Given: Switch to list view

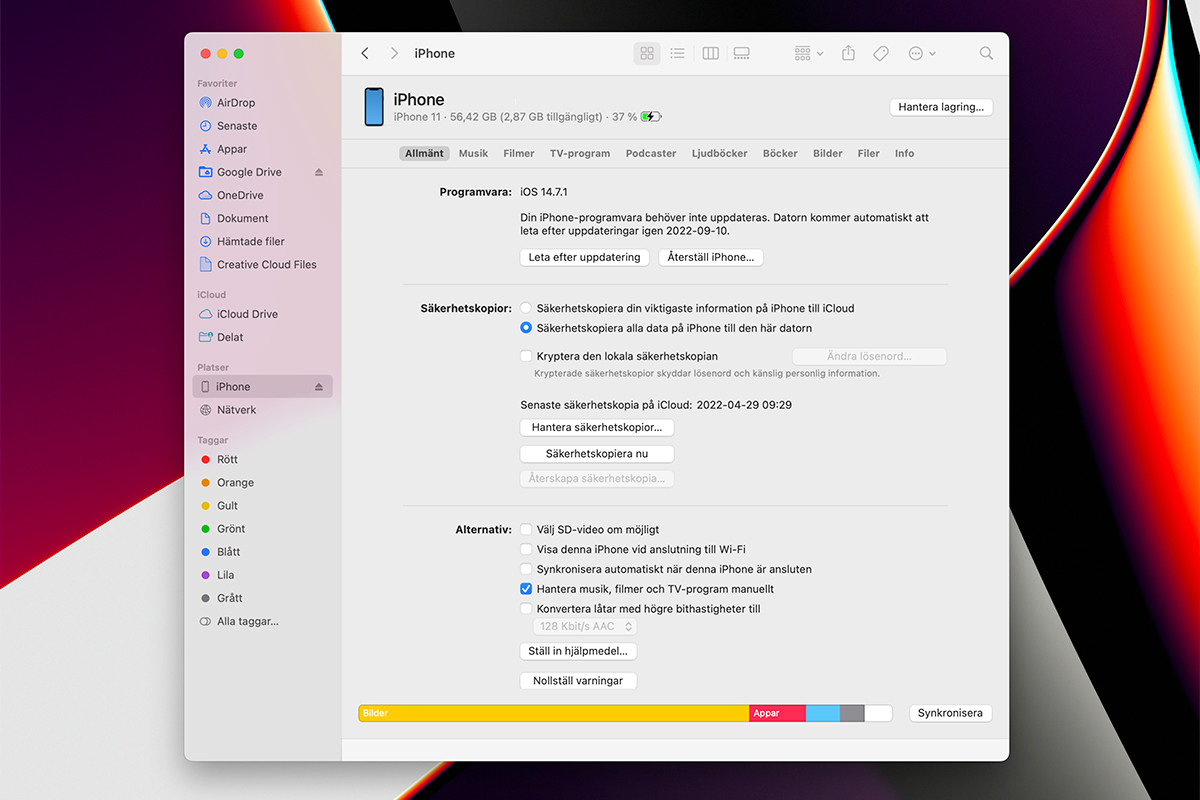Looking at the screenshot, I should [677, 53].
